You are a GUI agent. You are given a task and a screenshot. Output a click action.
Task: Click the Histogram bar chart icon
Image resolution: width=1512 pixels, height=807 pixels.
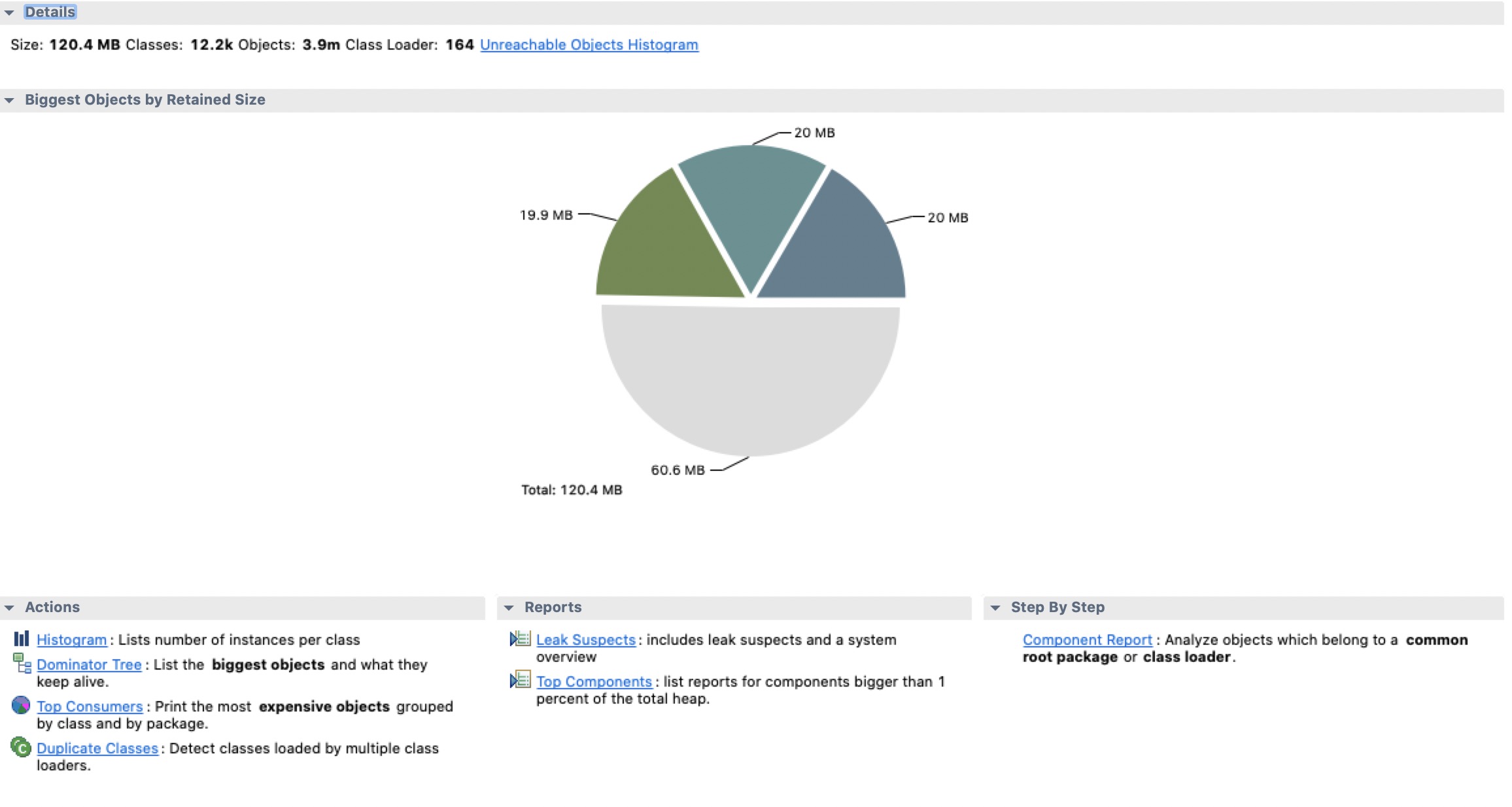click(x=22, y=639)
